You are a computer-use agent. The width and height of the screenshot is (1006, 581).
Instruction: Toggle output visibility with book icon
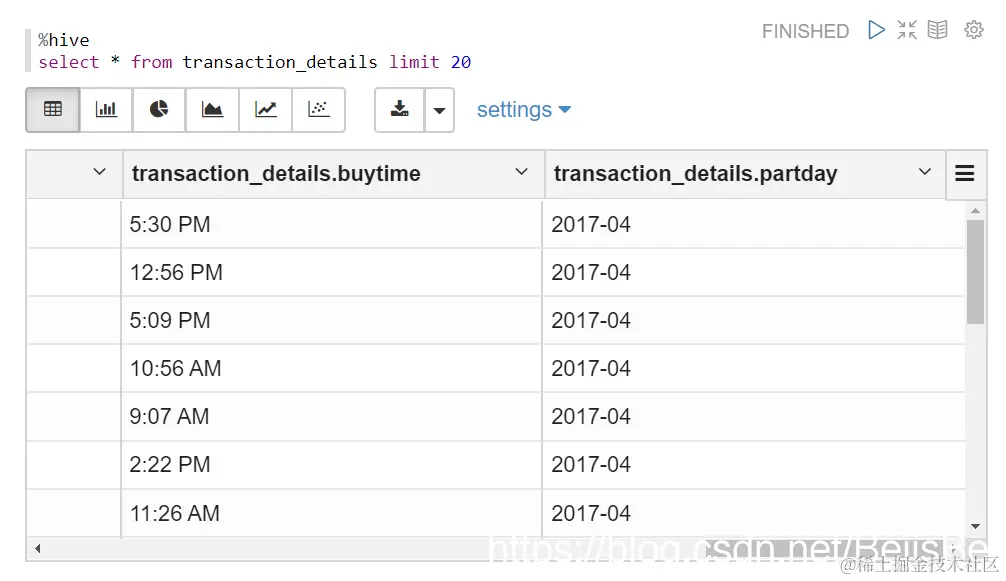click(x=937, y=30)
